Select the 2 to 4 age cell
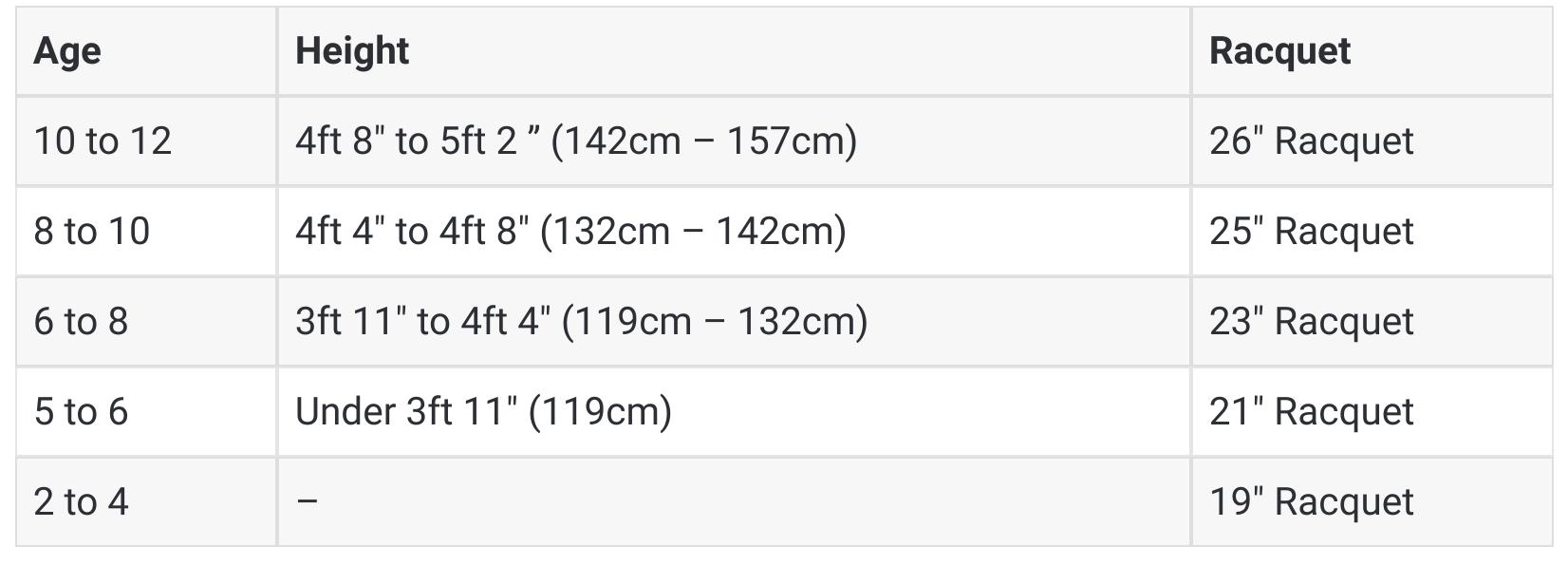Screen dimensions: 1568x565 146,501
